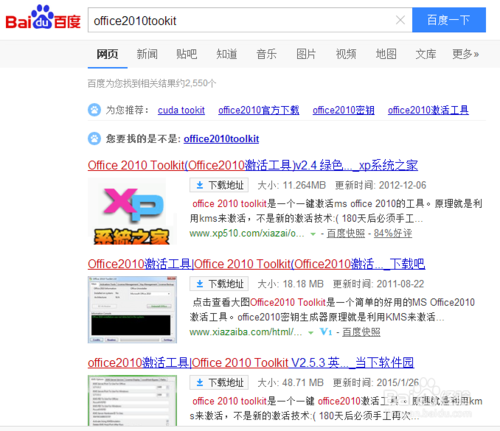The height and width of the screenshot is (431, 500).
Task: Open 百度快照 for the xp510 result
Action: click(x=346, y=233)
